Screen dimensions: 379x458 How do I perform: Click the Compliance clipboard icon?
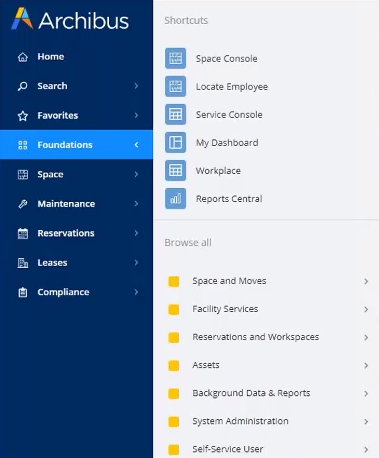point(23,292)
